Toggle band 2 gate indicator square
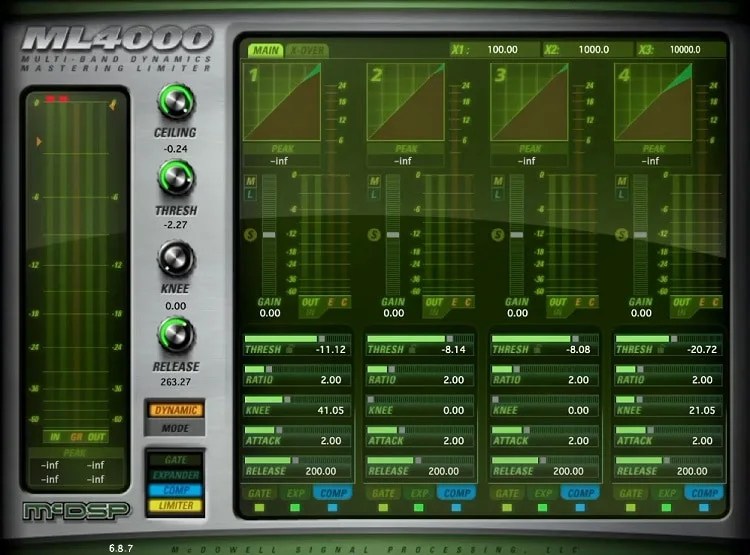Image resolution: width=750 pixels, height=555 pixels. (x=383, y=508)
